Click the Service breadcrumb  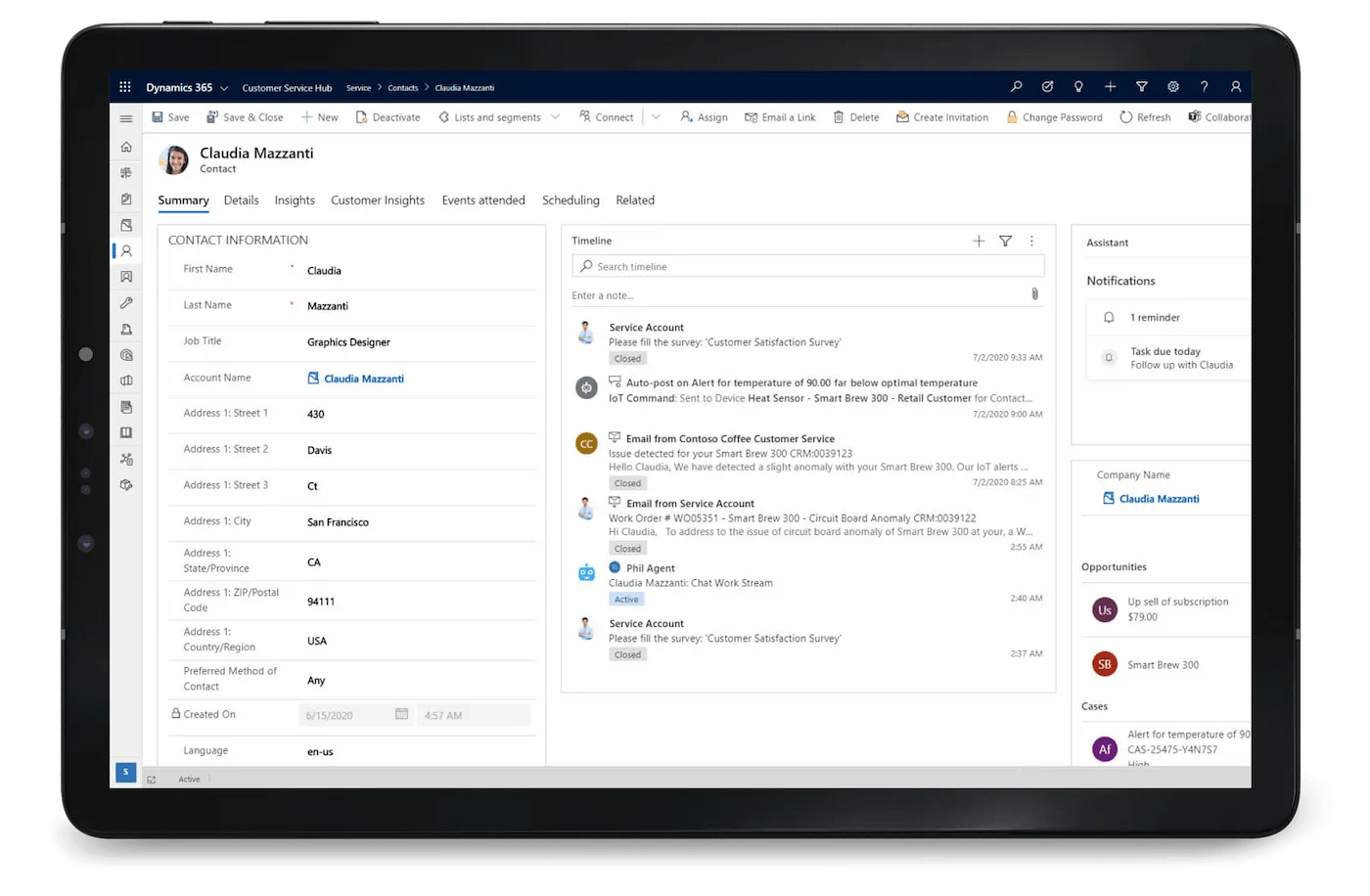coord(358,88)
